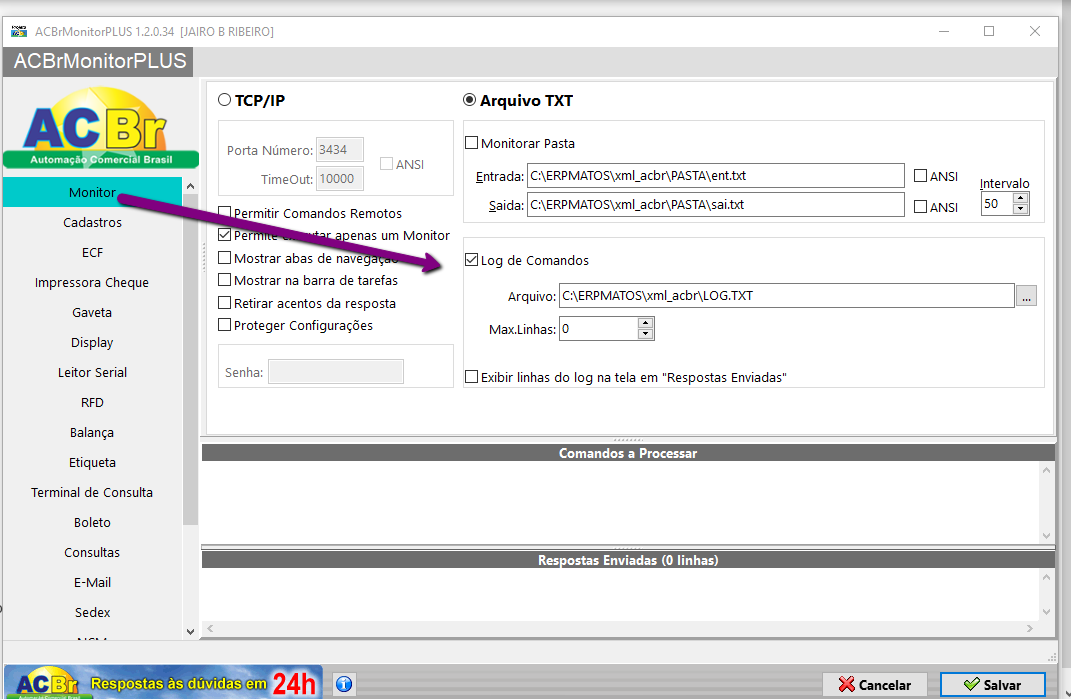Click the Saida file path field
Viewport: 1071px width, 699px height.
click(x=716, y=205)
